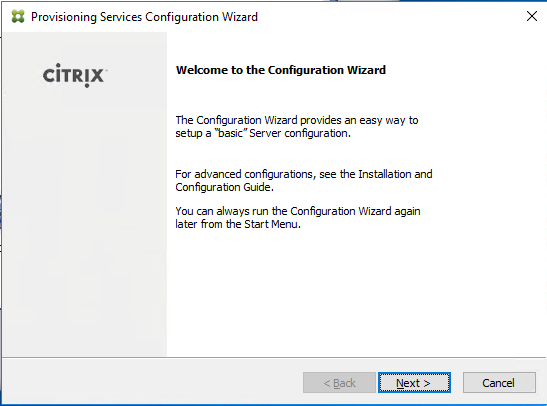547x406 pixels.
Task: Click the empty gray panel below the Citrix logo
Action: coord(85,223)
